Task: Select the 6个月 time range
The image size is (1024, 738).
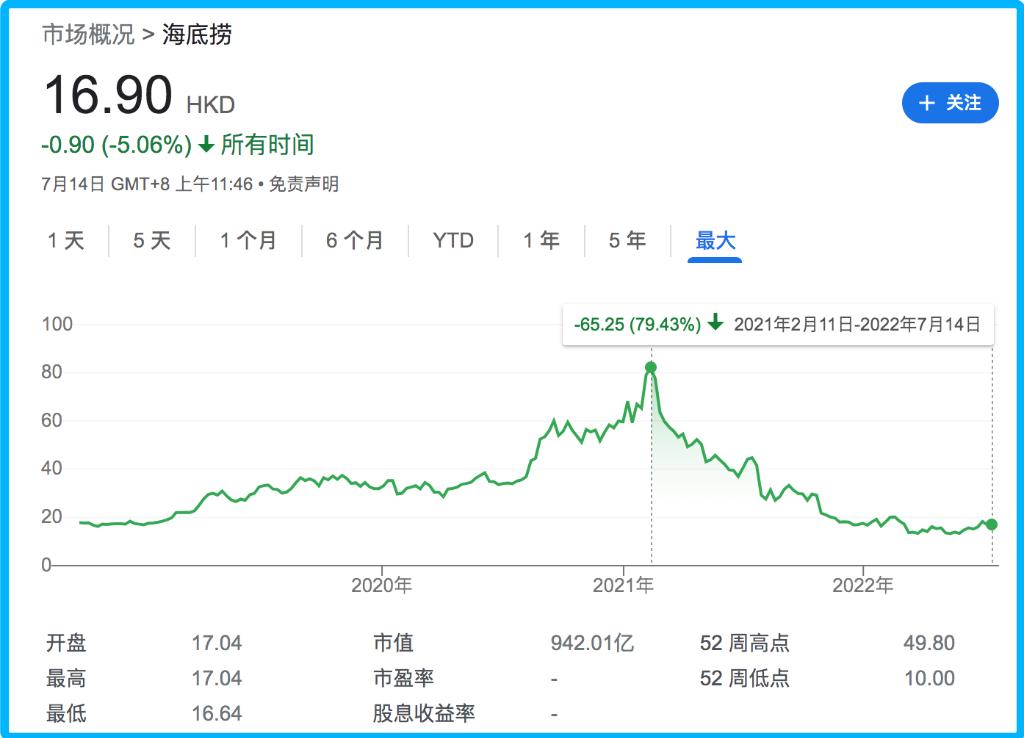Action: [354, 240]
